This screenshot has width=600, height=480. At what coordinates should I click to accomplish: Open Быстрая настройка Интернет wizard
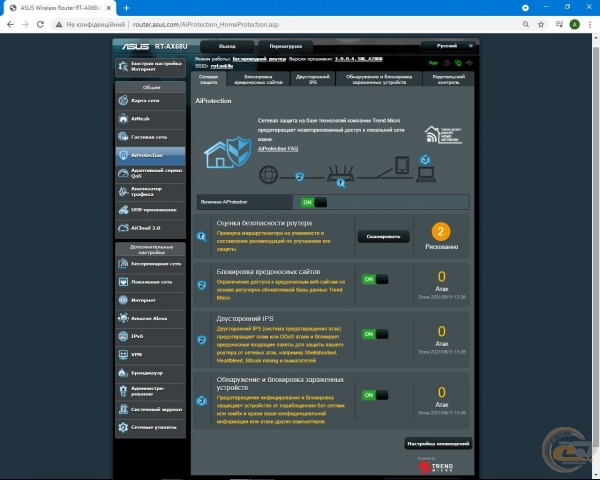tap(150, 67)
